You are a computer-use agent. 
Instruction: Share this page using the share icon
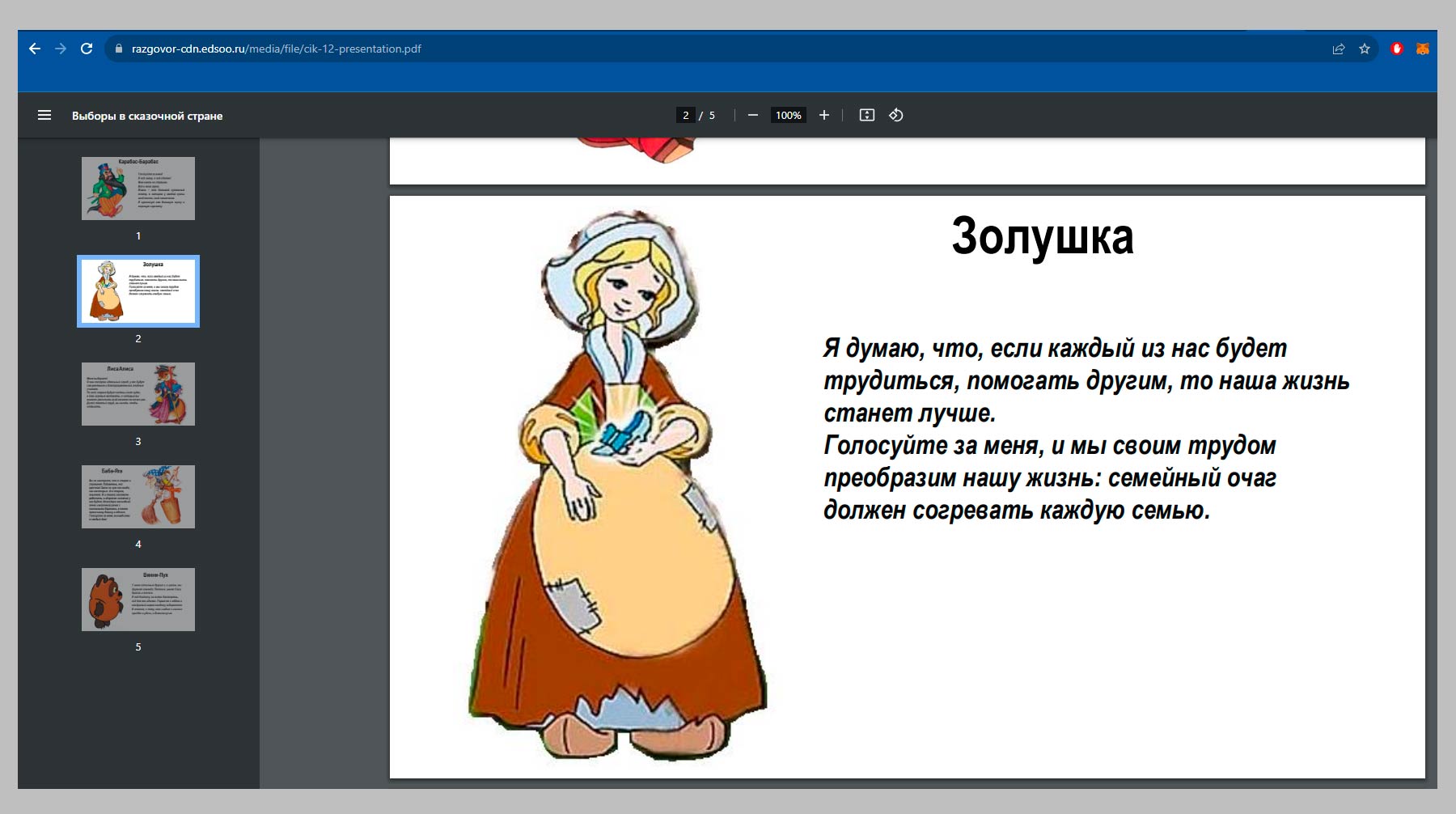pyautogui.click(x=1339, y=49)
